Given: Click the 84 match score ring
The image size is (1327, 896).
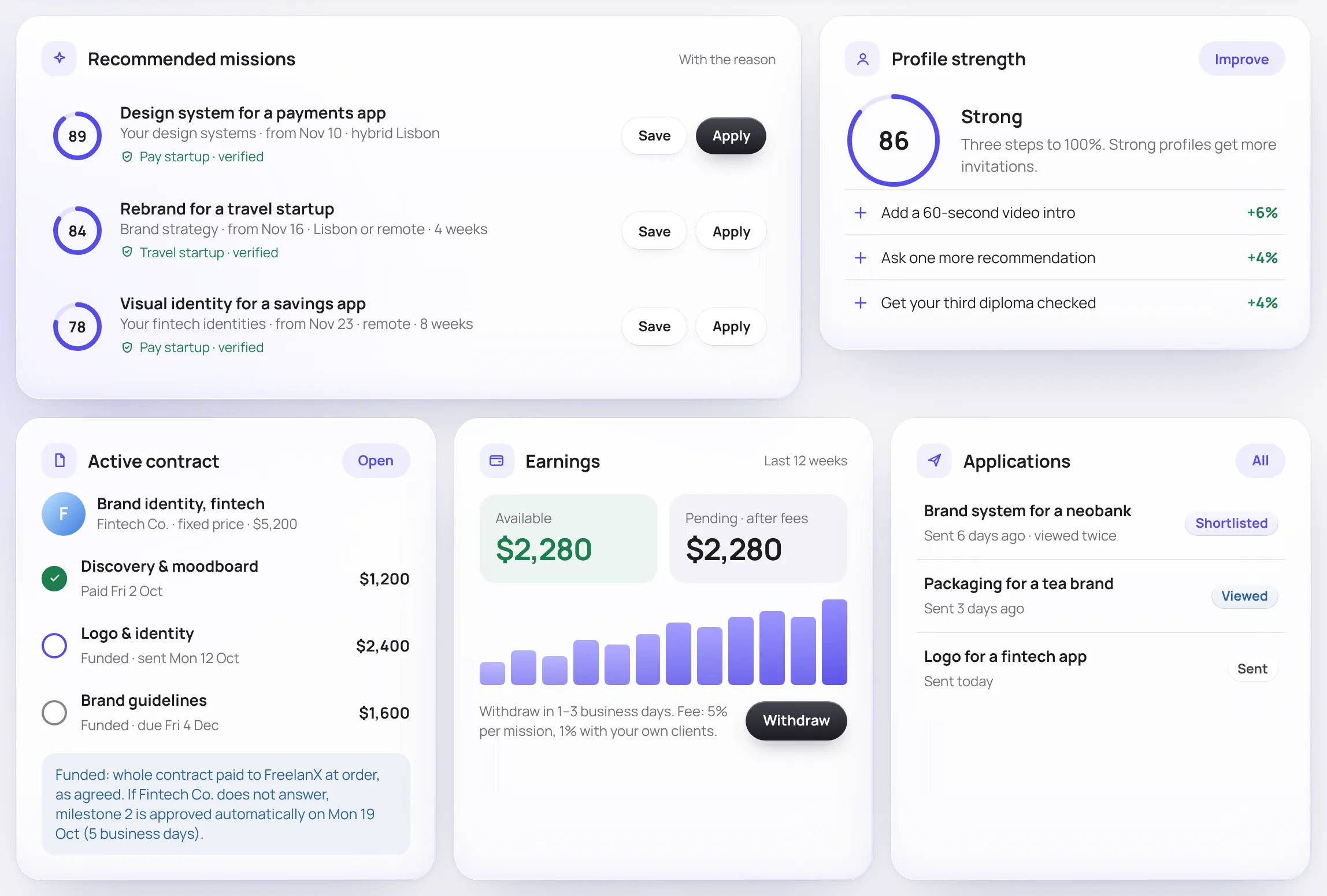Looking at the screenshot, I should [x=77, y=231].
